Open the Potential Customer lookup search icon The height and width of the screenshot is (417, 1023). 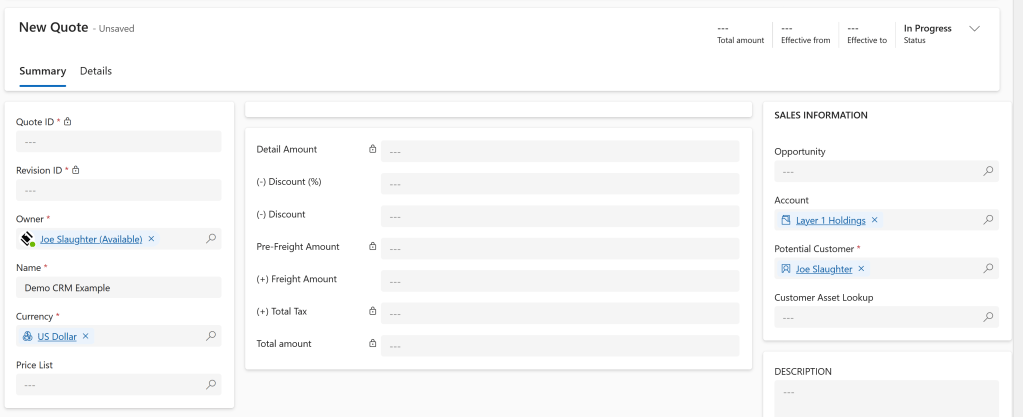click(x=988, y=268)
